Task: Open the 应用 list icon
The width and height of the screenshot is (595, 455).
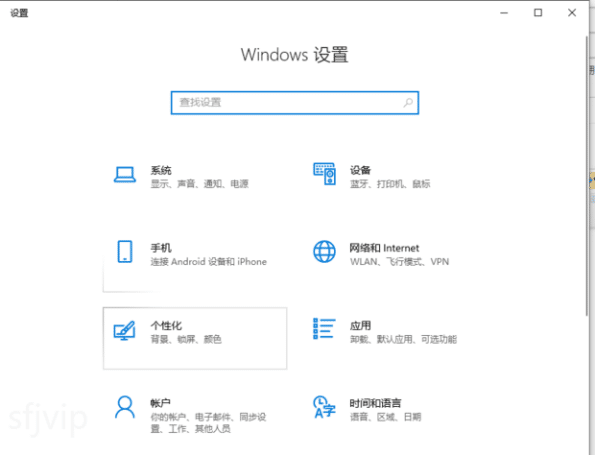Action: (324, 329)
